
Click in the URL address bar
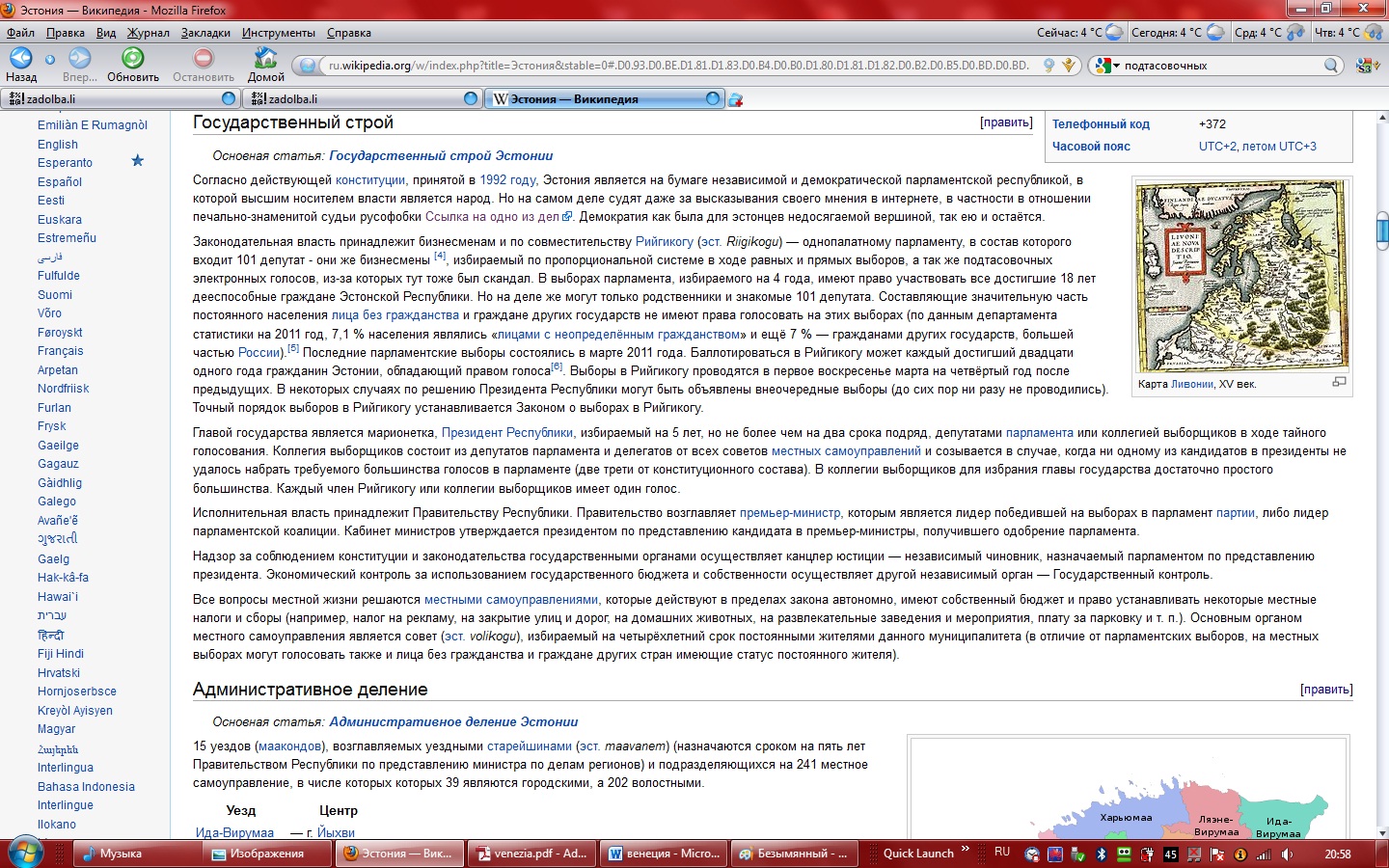pyautogui.click(x=675, y=66)
